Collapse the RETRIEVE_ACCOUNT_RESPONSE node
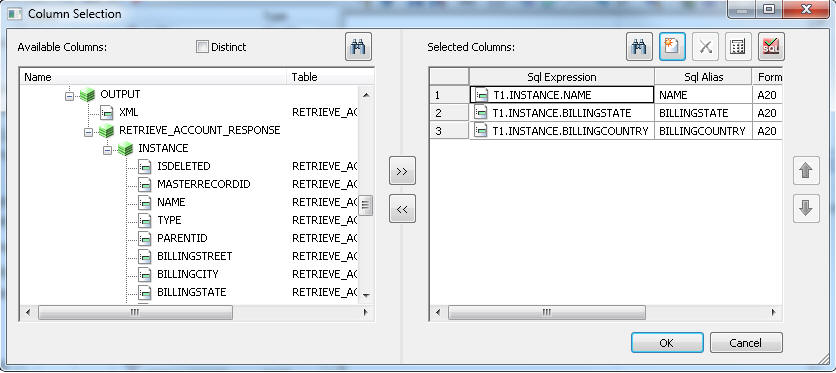Screen dimensions: 836x373 88,132
